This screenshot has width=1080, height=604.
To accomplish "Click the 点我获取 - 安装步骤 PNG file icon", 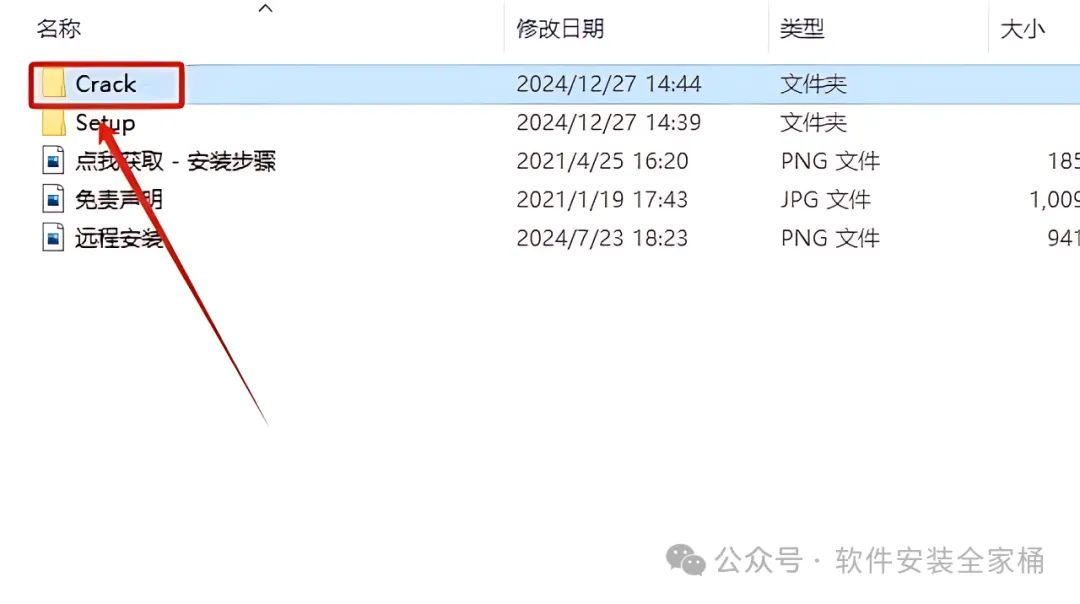I will 53,161.
